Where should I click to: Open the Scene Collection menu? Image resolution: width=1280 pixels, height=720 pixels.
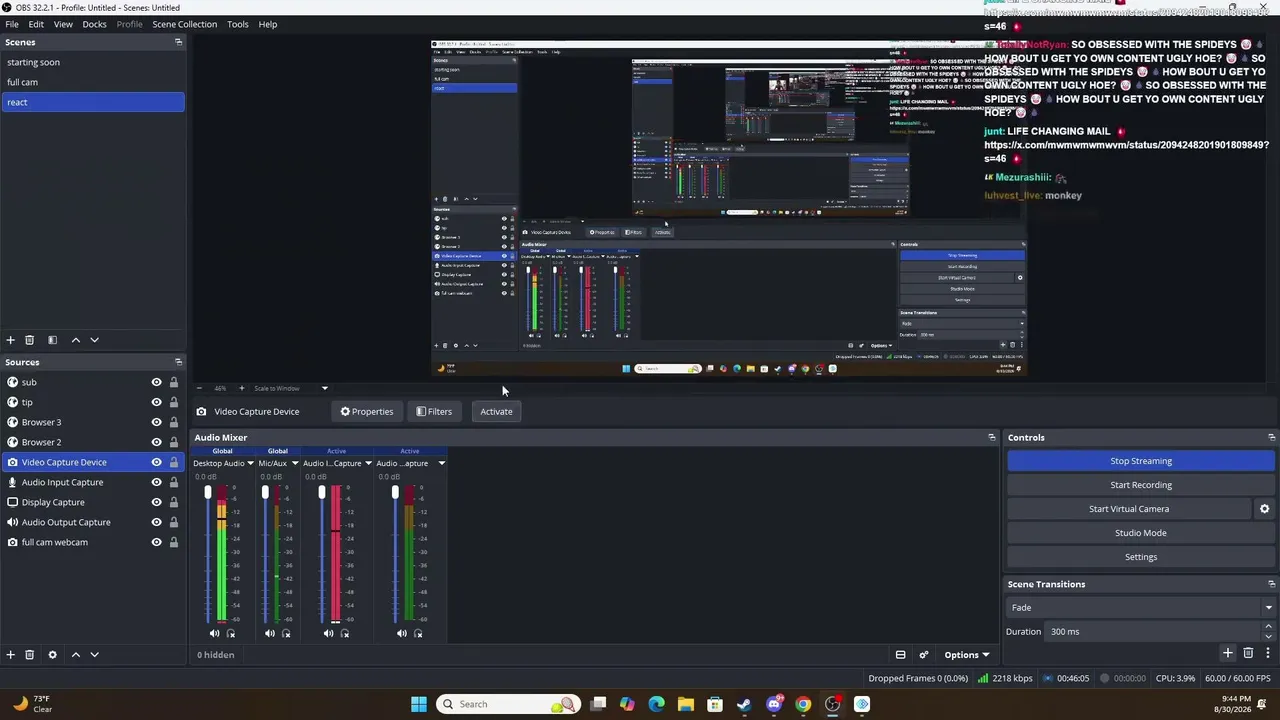click(x=184, y=24)
